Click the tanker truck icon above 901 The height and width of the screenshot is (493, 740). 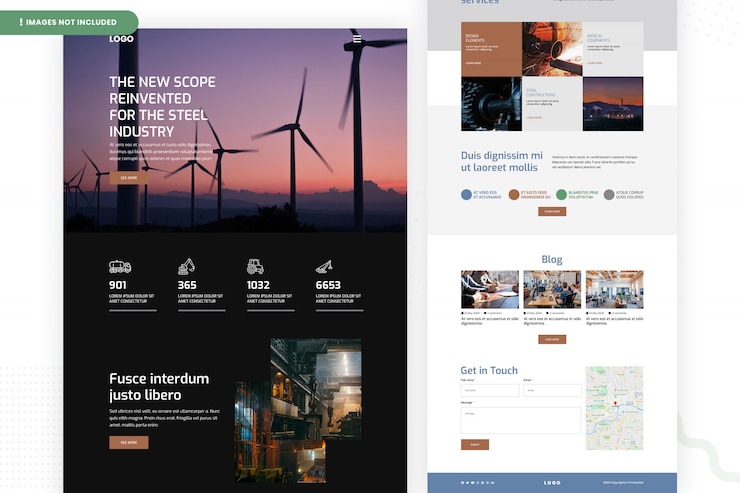pyautogui.click(x=120, y=267)
